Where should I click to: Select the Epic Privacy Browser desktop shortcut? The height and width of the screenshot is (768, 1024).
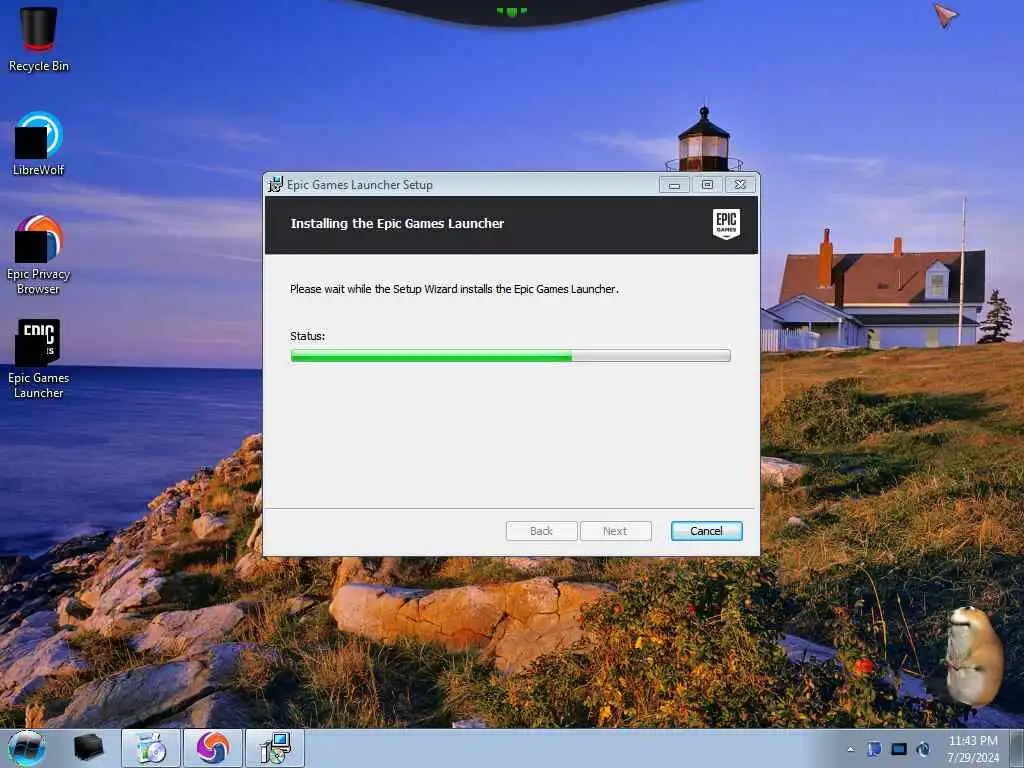click(38, 255)
